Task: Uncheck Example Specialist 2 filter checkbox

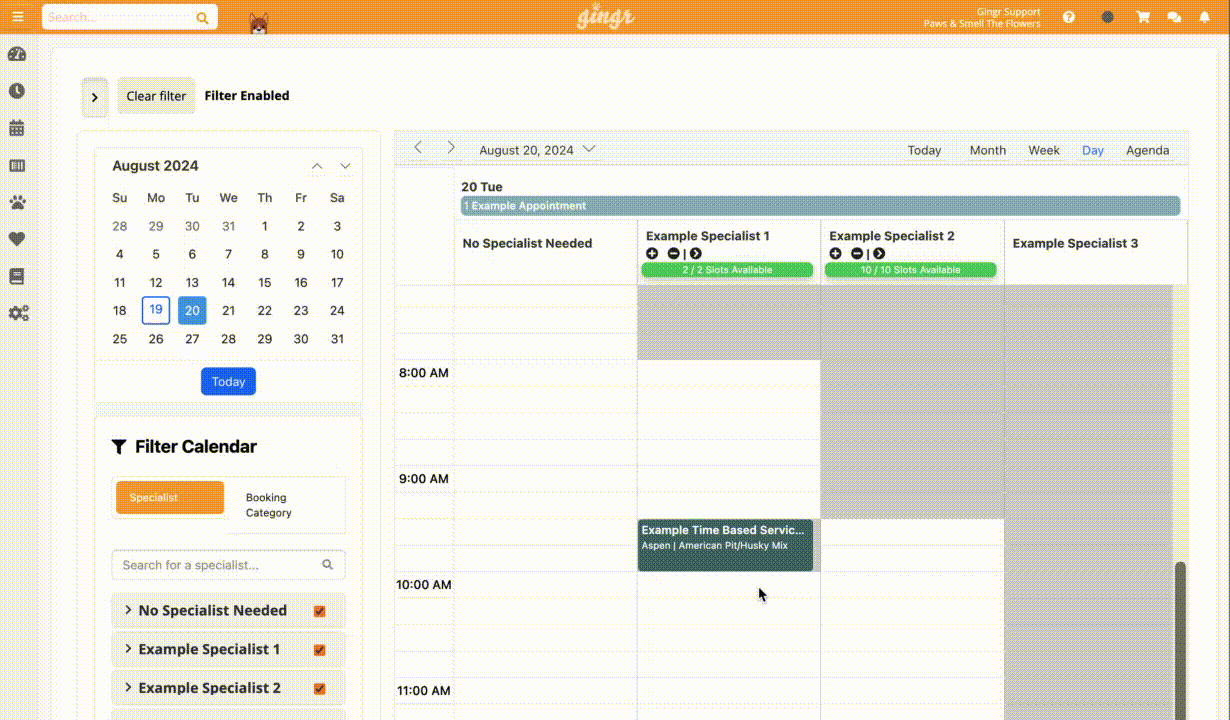Action: [320, 689]
